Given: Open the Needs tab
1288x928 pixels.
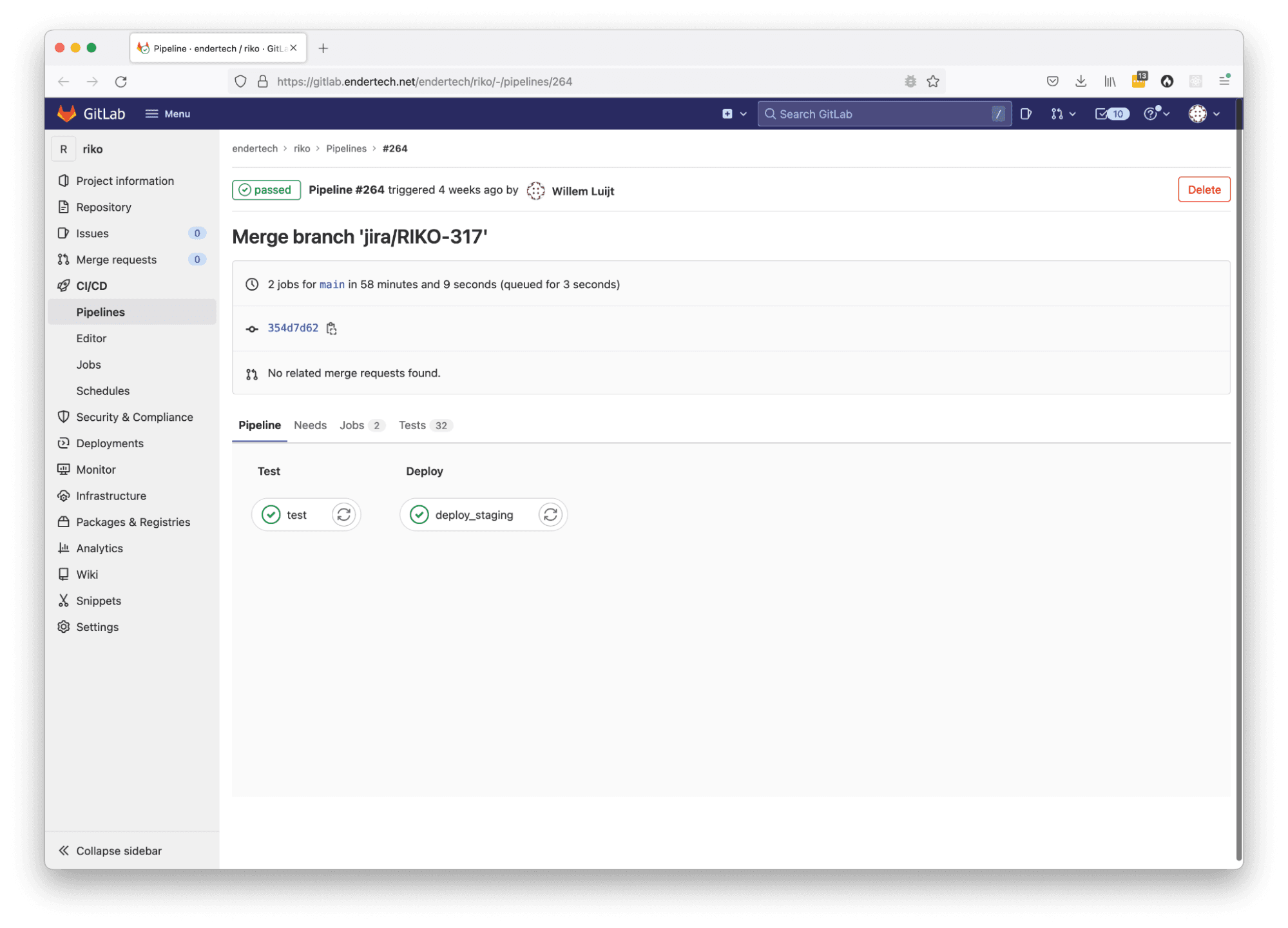Looking at the screenshot, I should (x=310, y=425).
